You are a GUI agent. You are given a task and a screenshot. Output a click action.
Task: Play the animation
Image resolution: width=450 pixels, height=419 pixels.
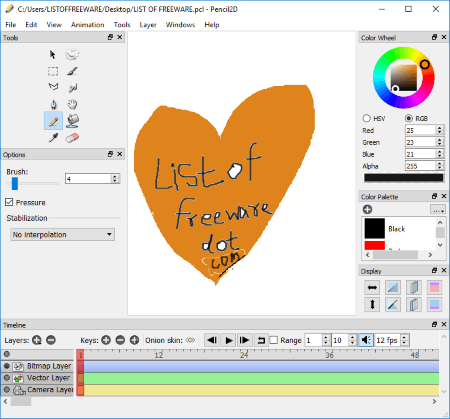point(229,340)
